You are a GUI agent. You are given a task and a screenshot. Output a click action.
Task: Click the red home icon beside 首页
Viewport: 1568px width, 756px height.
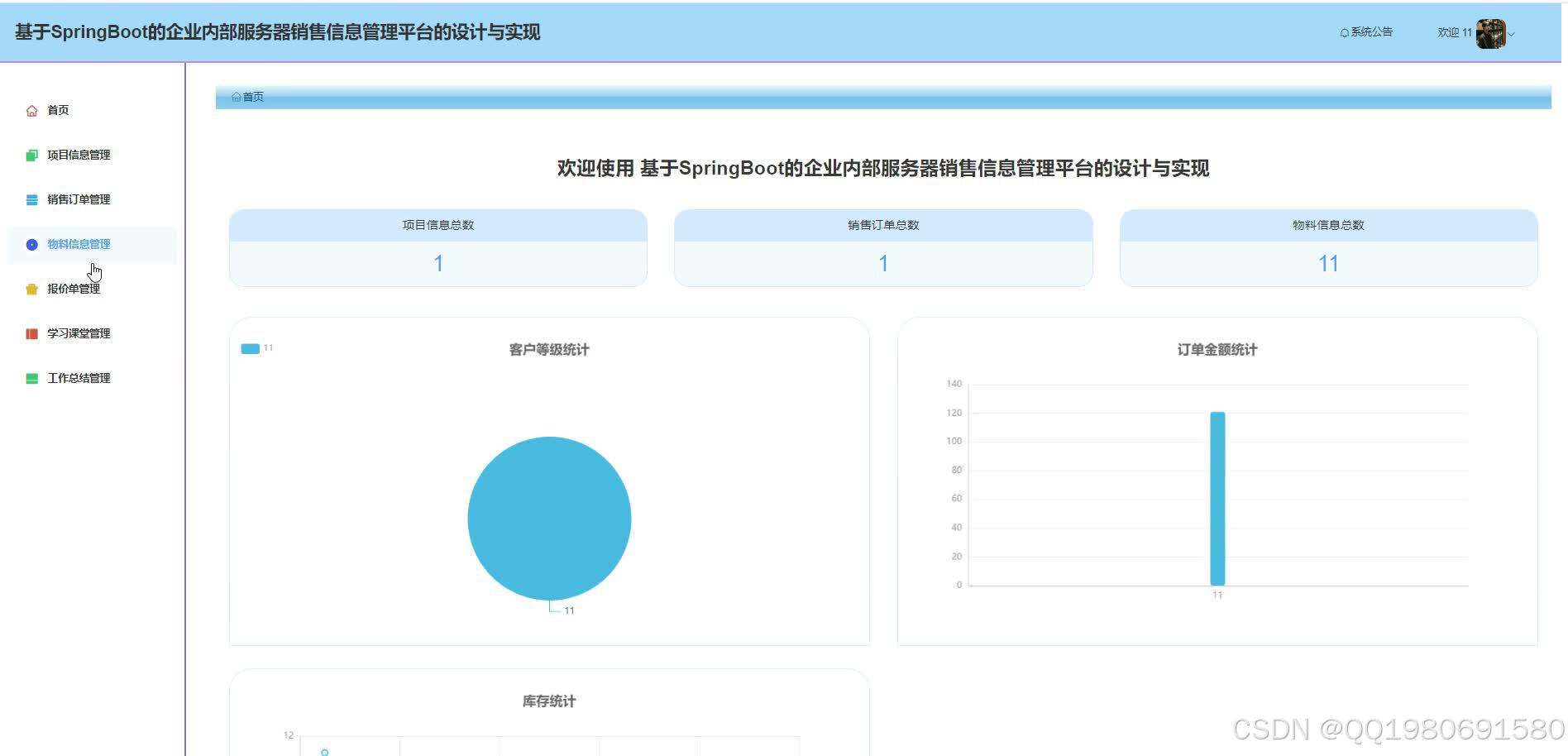31,110
